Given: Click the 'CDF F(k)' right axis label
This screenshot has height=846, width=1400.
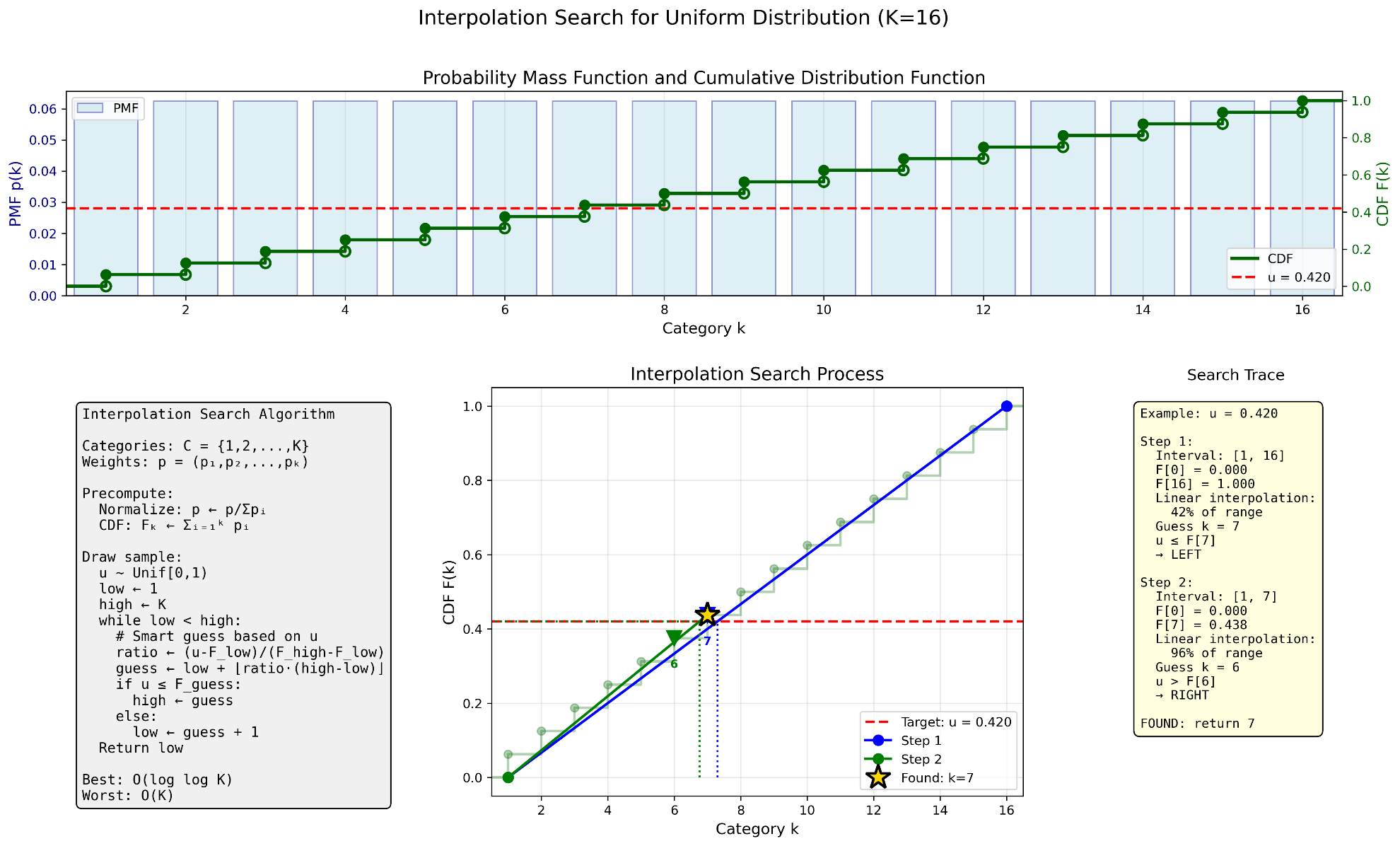Looking at the screenshot, I should (1383, 194).
